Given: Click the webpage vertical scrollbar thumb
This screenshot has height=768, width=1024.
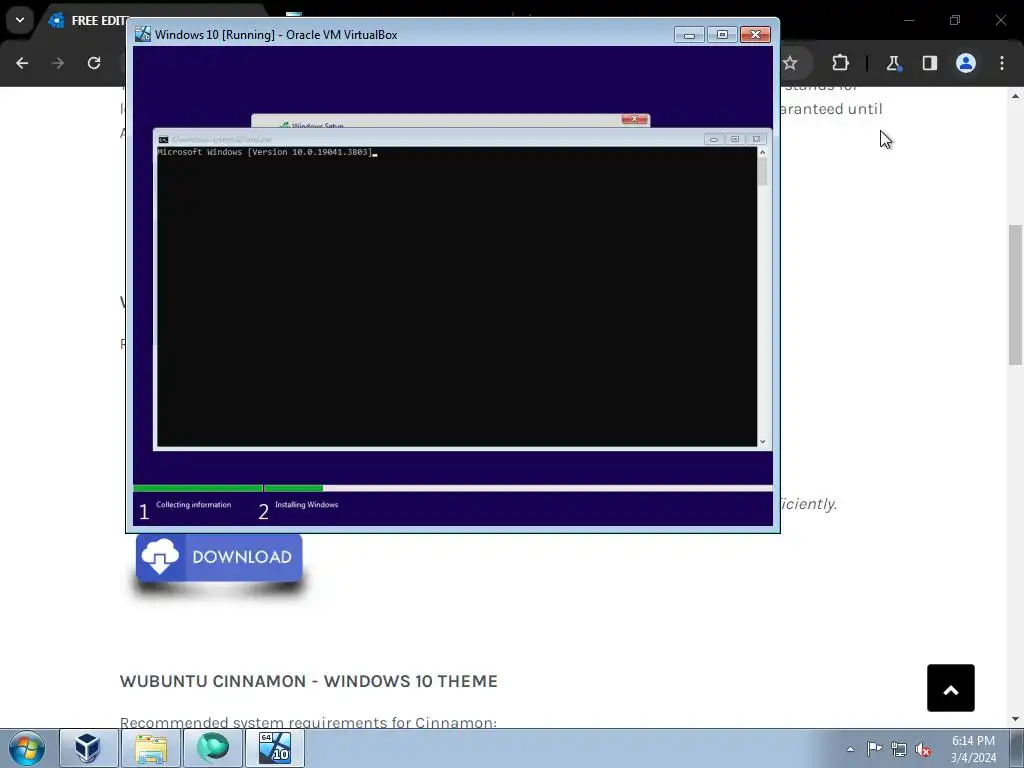Looking at the screenshot, I should [1015, 295].
